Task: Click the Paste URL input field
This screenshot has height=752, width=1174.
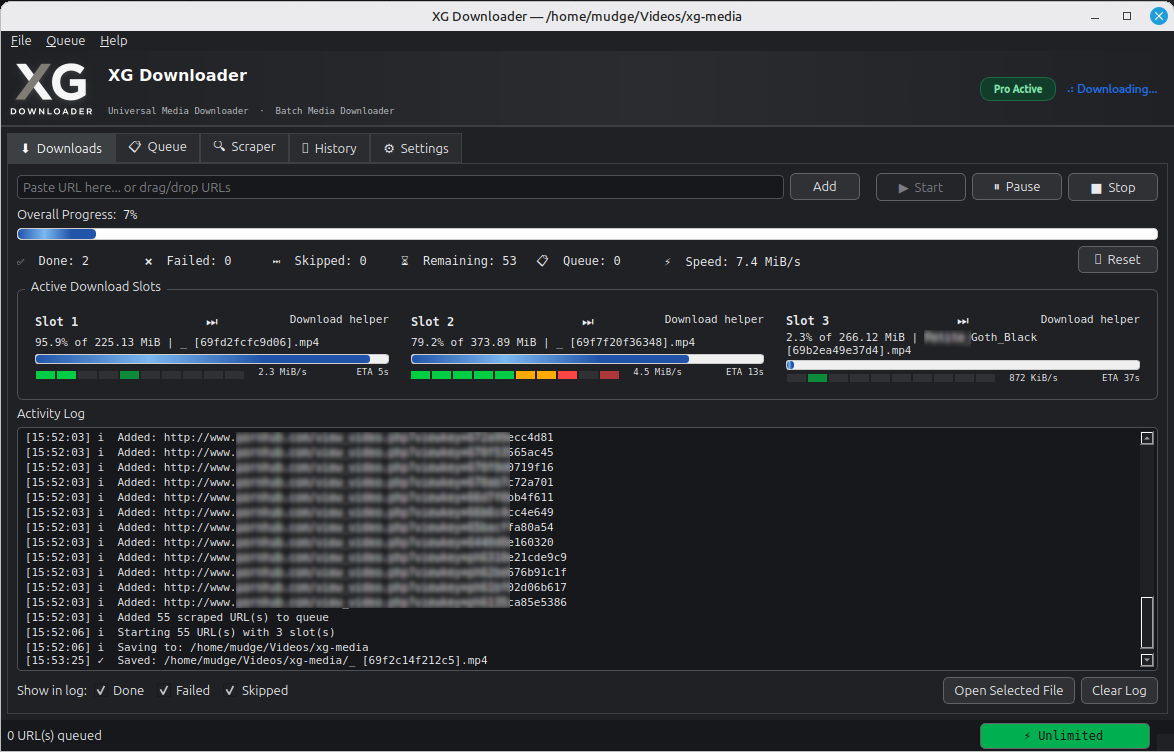Action: 400,187
